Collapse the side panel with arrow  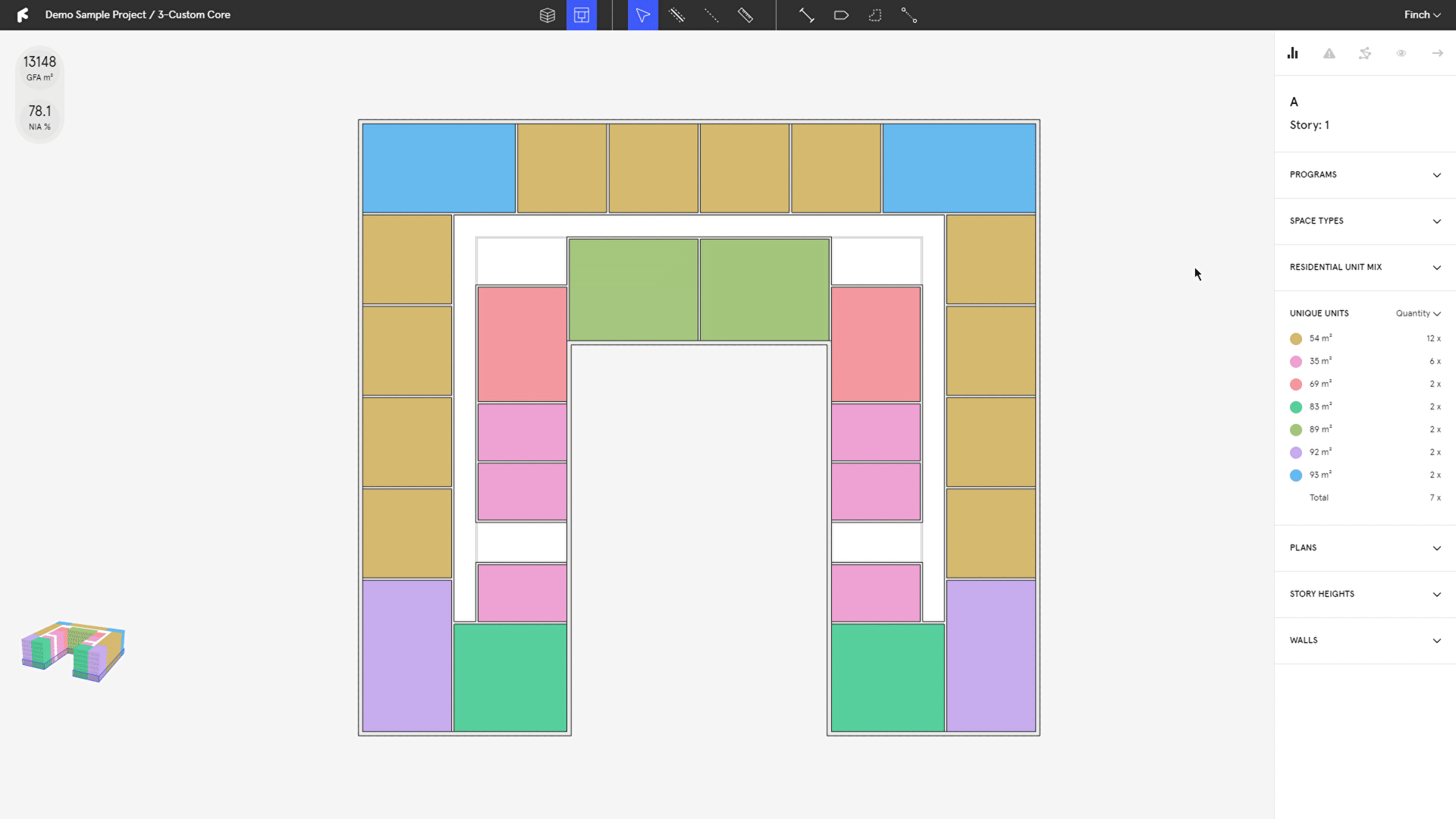(x=1437, y=53)
